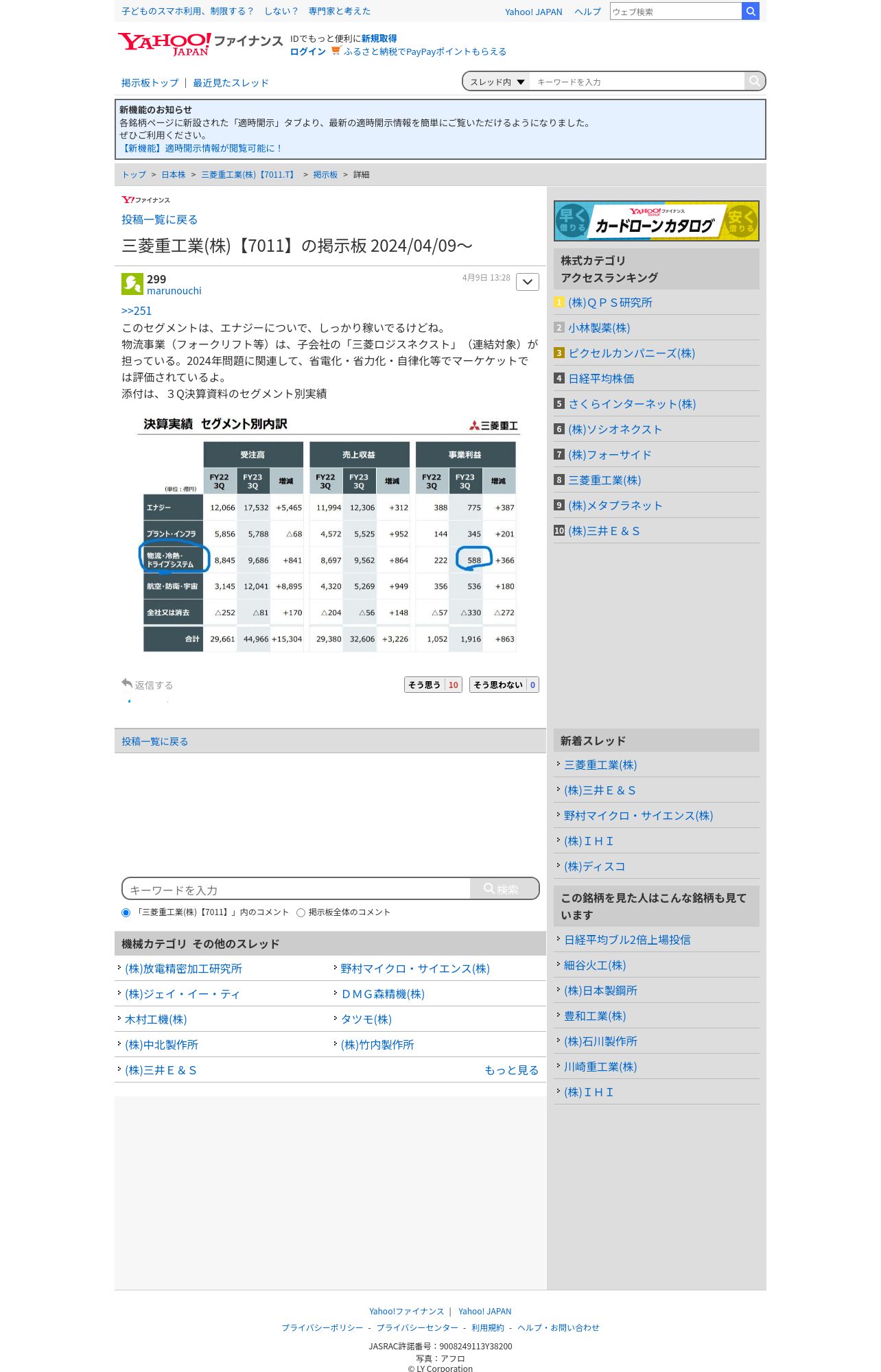Open ピクセルカンパニーズ(株) ranking entry
Viewport: 881px width, 1372px height.
(x=631, y=353)
